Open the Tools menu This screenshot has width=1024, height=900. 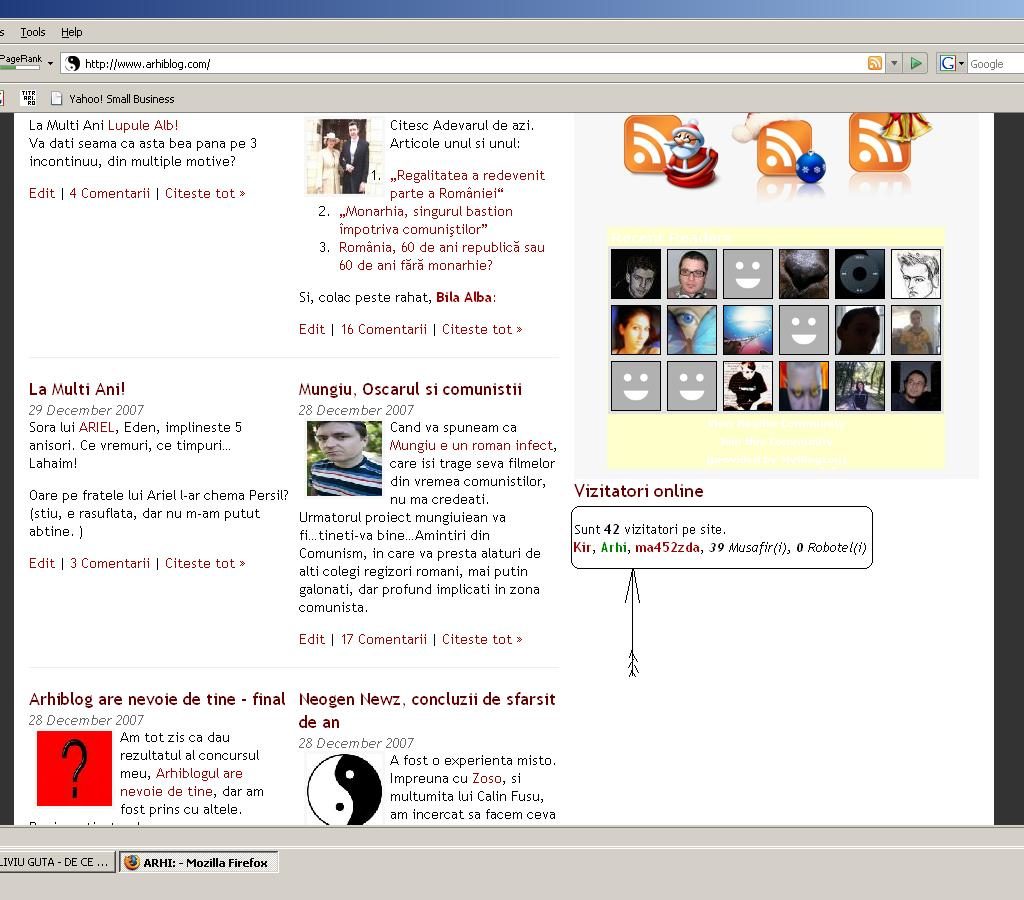pos(33,32)
